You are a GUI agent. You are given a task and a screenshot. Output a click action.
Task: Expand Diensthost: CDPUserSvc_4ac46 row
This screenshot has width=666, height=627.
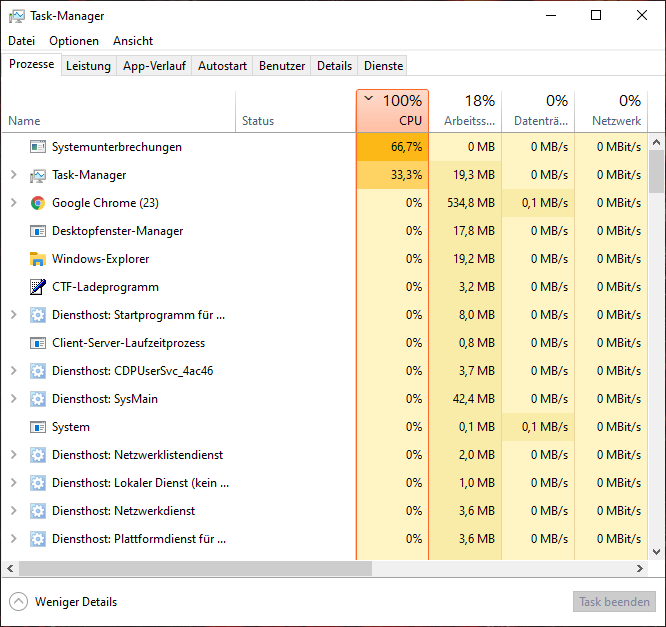tap(14, 371)
